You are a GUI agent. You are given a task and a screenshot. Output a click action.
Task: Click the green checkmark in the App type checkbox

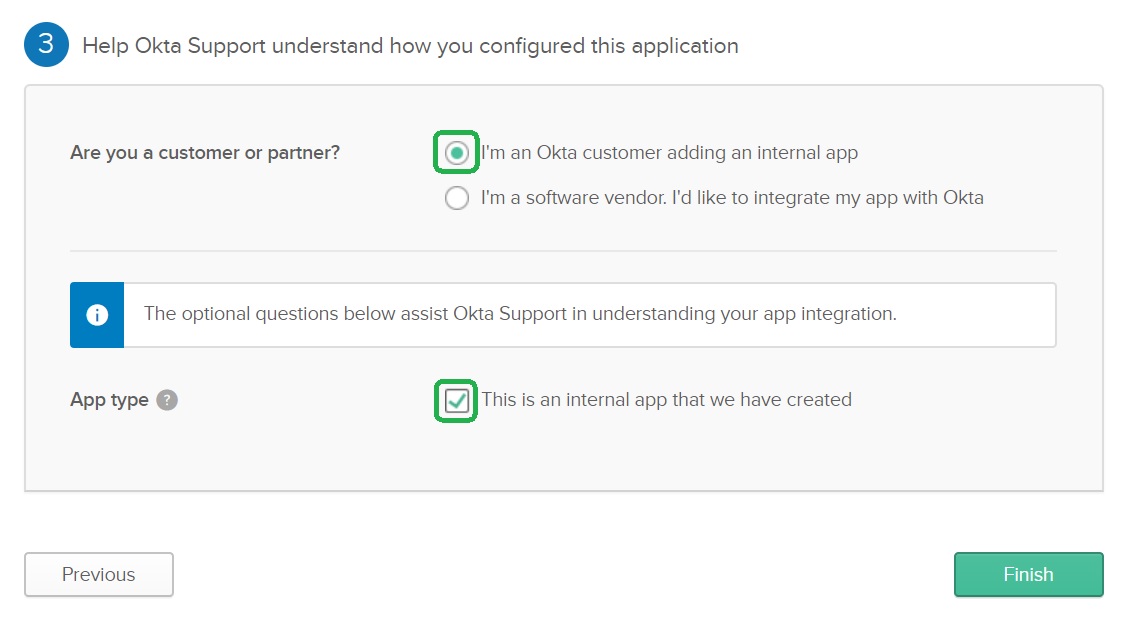(457, 400)
